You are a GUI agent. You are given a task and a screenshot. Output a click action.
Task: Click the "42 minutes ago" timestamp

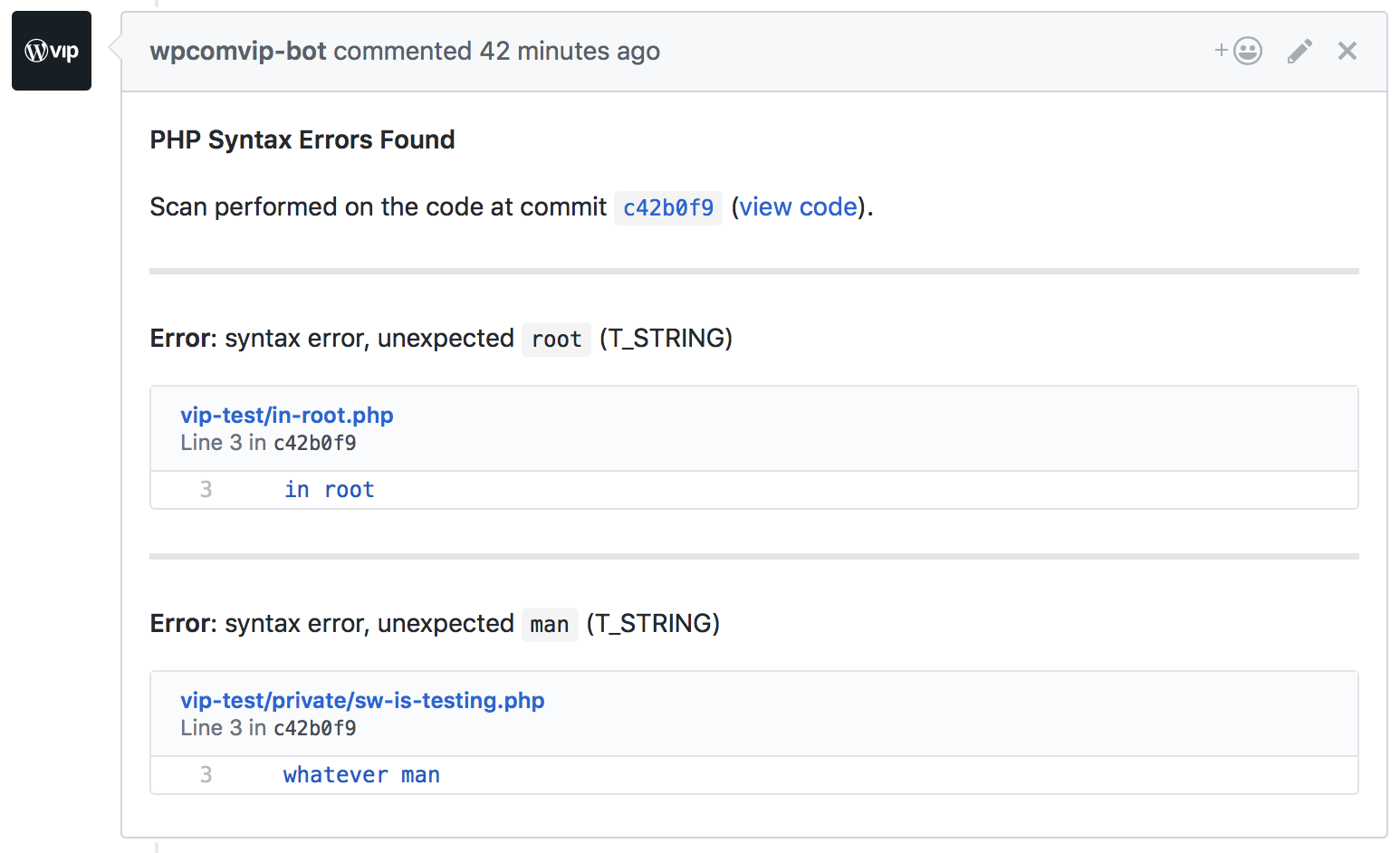[x=569, y=52]
